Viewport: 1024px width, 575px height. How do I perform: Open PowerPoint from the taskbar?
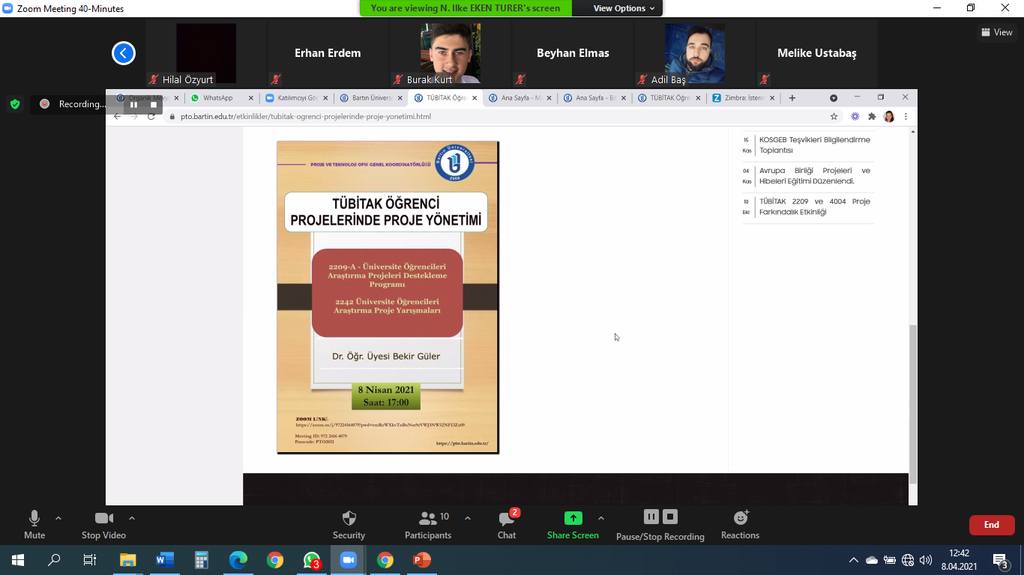click(422, 560)
